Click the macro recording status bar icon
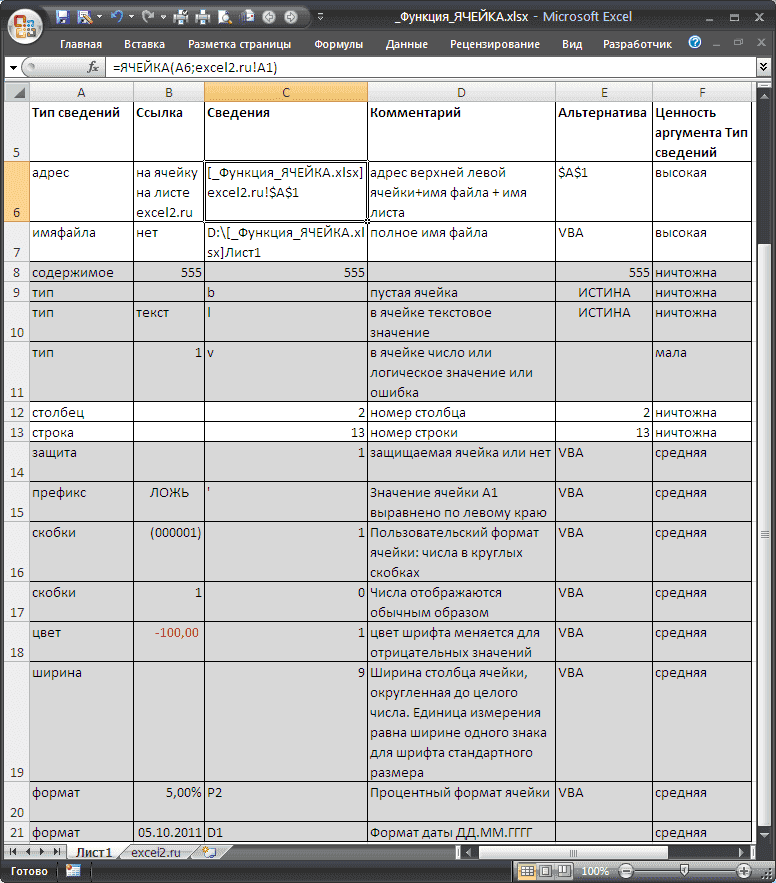The image size is (776, 883). pyautogui.click(x=73, y=871)
